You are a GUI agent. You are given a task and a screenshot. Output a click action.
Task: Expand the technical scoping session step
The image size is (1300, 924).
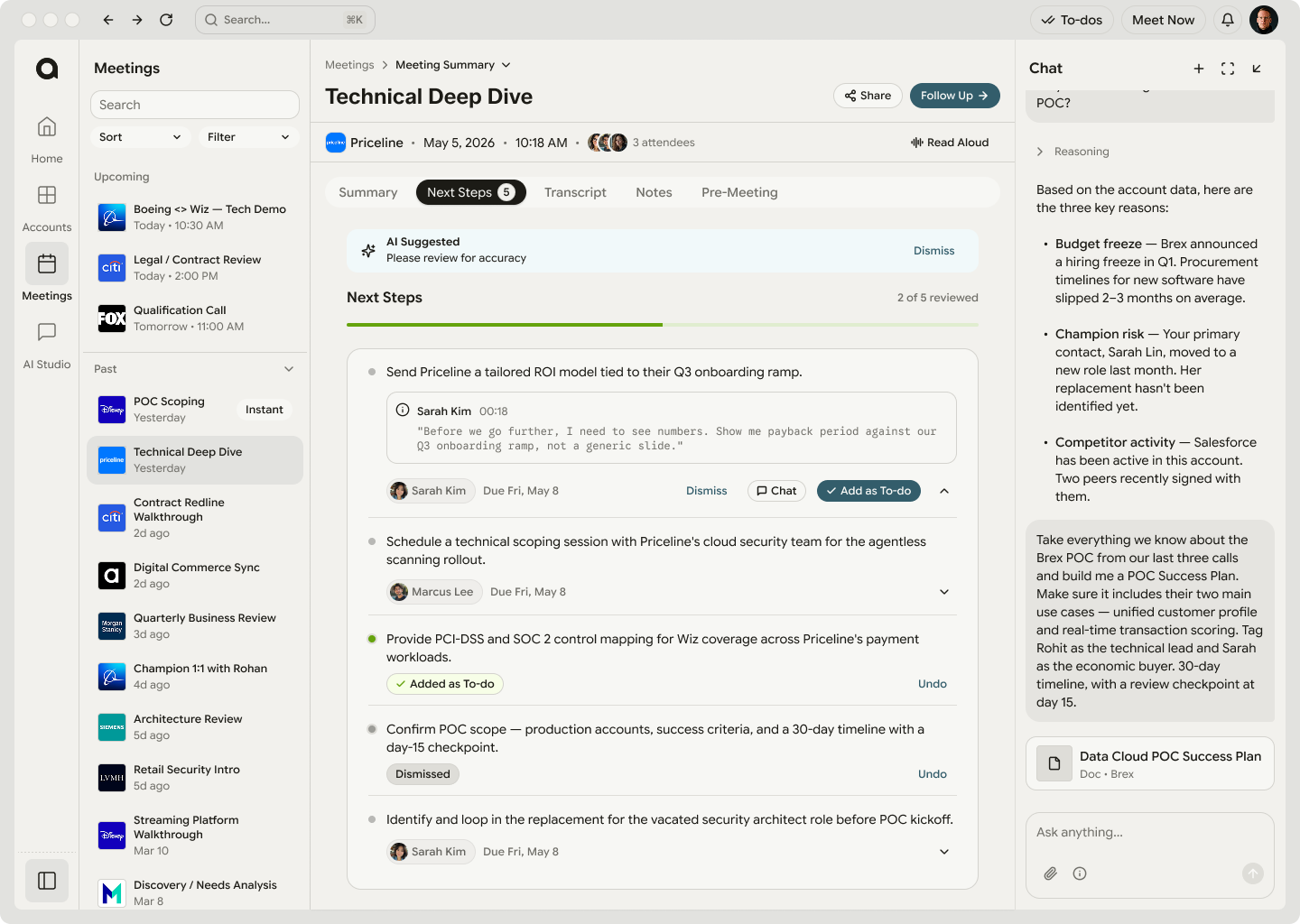click(x=944, y=592)
